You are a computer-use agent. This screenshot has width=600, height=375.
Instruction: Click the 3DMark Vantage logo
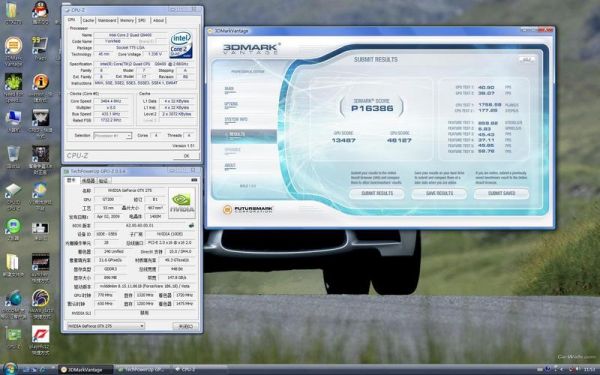pyautogui.click(x=251, y=49)
